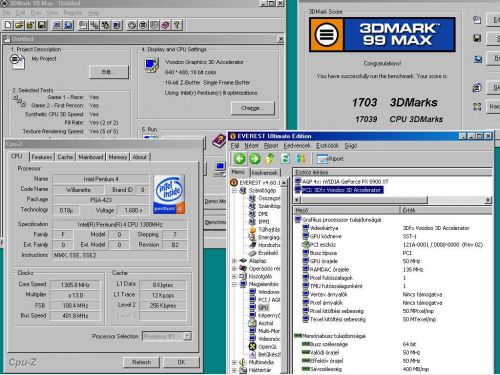Viewport: 500px width, 375px height.
Task: Click device list horizontal scrollbar thumb
Action: tap(363, 200)
